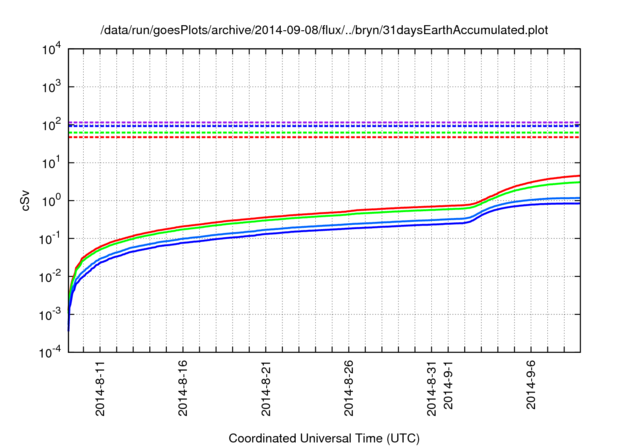
Task: Click the 10^1 y-axis tick label
Action: click(52, 163)
